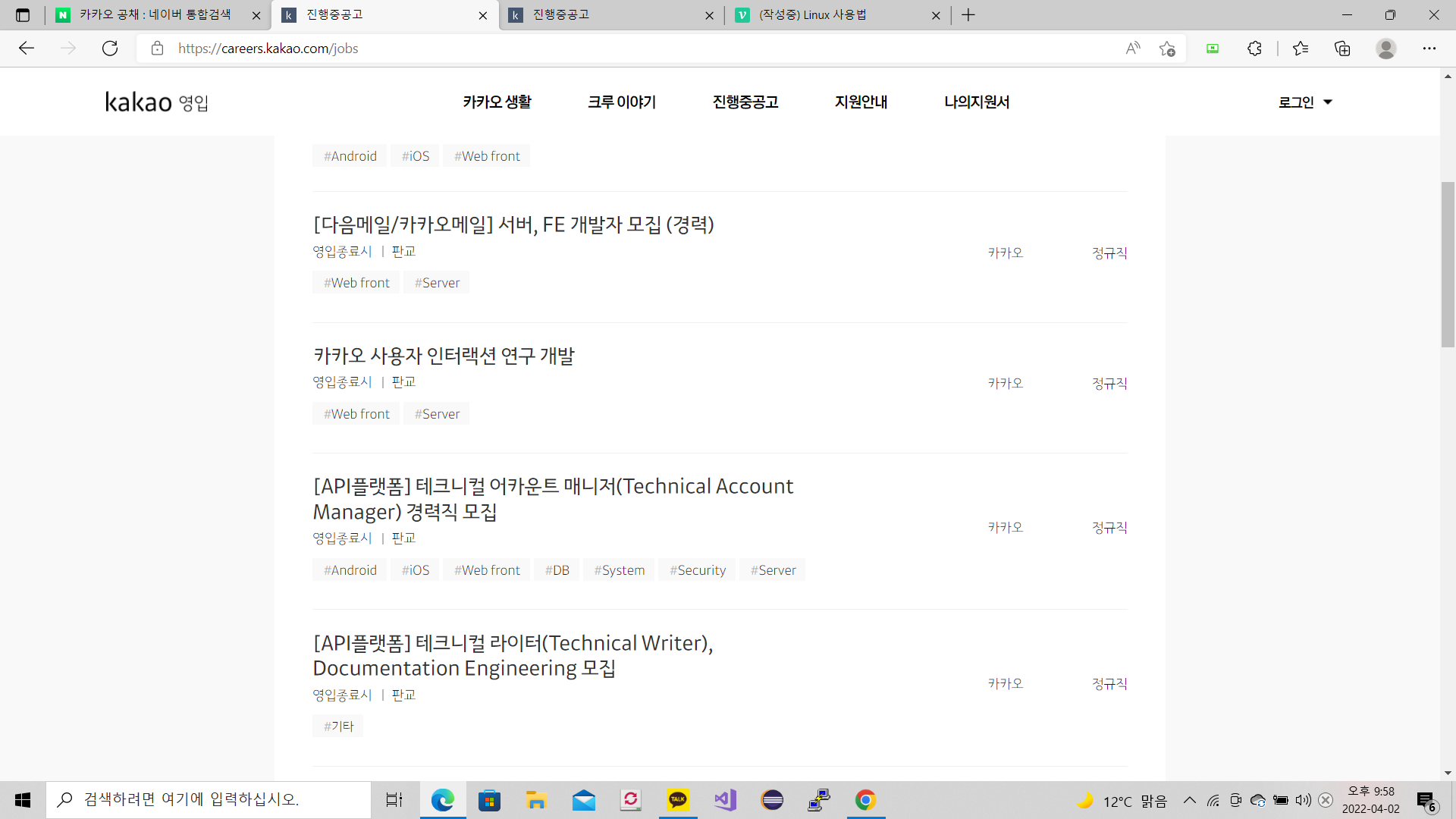Reload the current page
Image resolution: width=1456 pixels, height=819 pixels.
110,49
